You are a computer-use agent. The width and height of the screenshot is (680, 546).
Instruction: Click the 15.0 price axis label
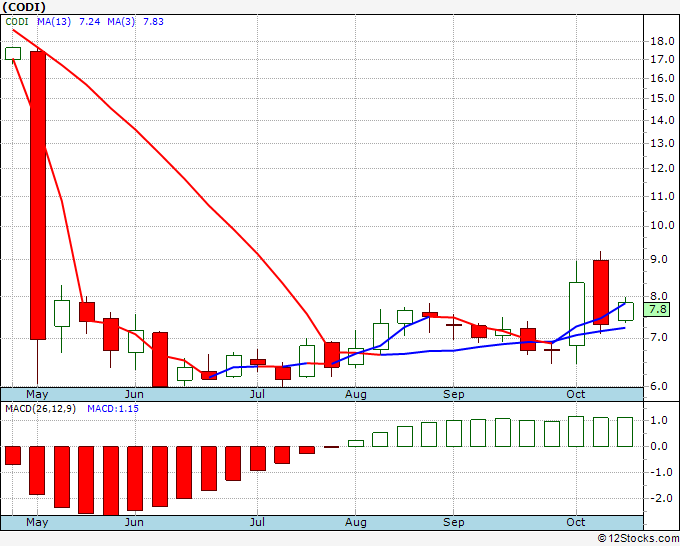click(x=662, y=98)
